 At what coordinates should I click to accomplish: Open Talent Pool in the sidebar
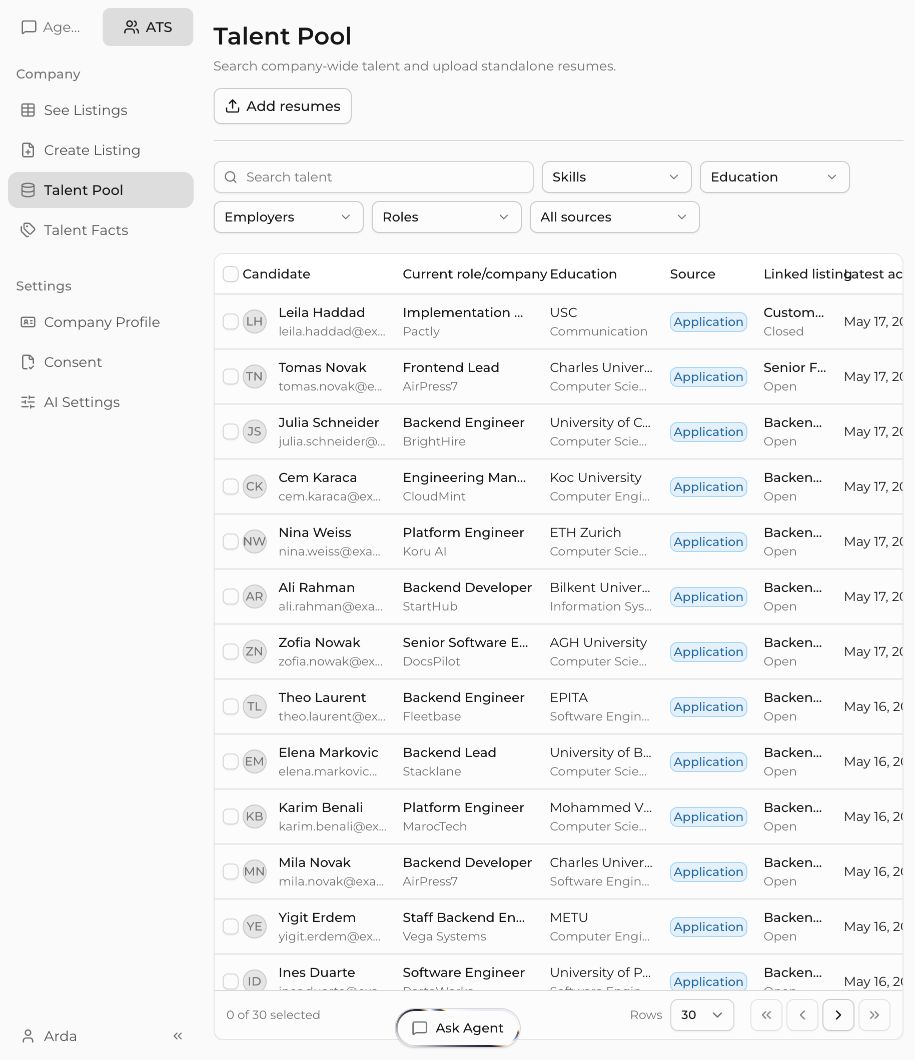pyautogui.click(x=101, y=190)
